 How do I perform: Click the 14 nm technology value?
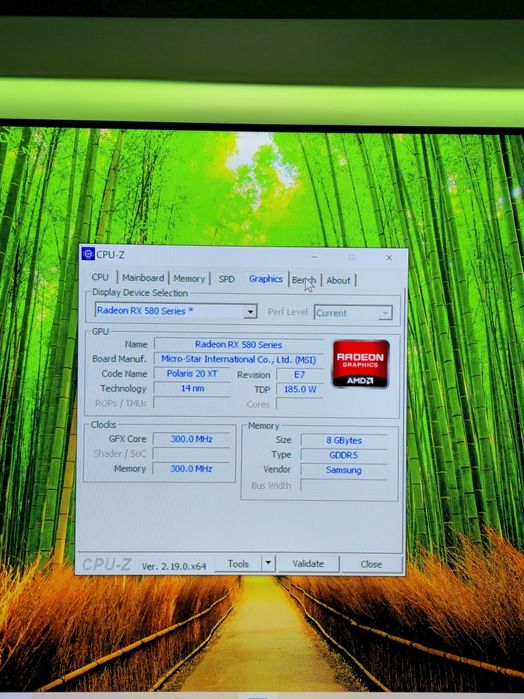pos(192,388)
